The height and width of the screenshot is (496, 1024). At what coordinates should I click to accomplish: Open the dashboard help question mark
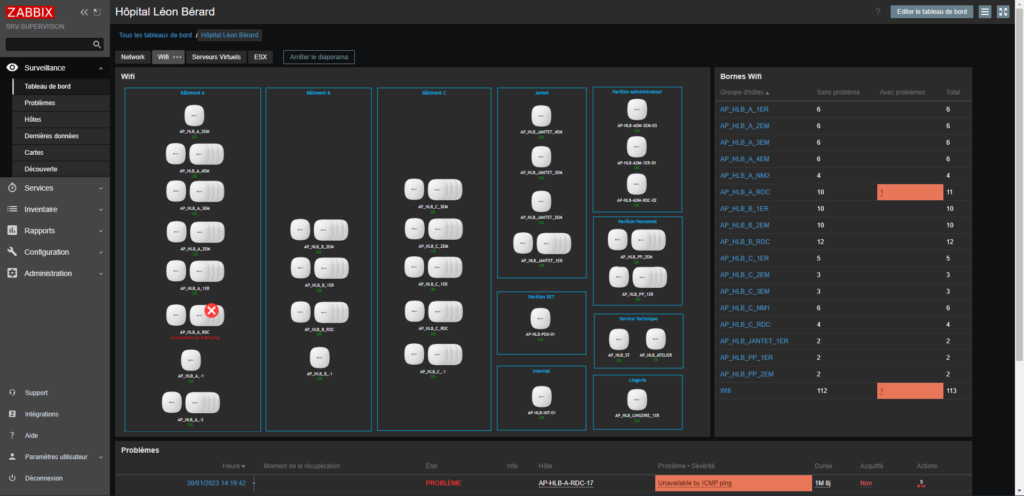point(878,12)
